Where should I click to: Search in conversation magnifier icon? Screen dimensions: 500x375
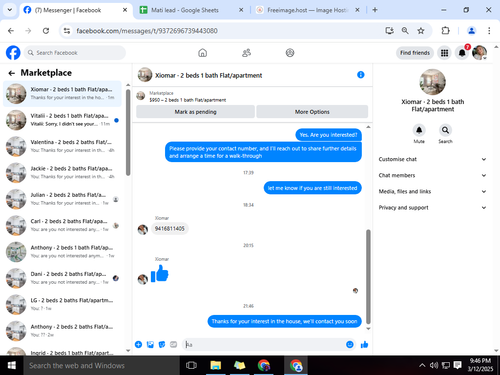[x=445, y=130]
